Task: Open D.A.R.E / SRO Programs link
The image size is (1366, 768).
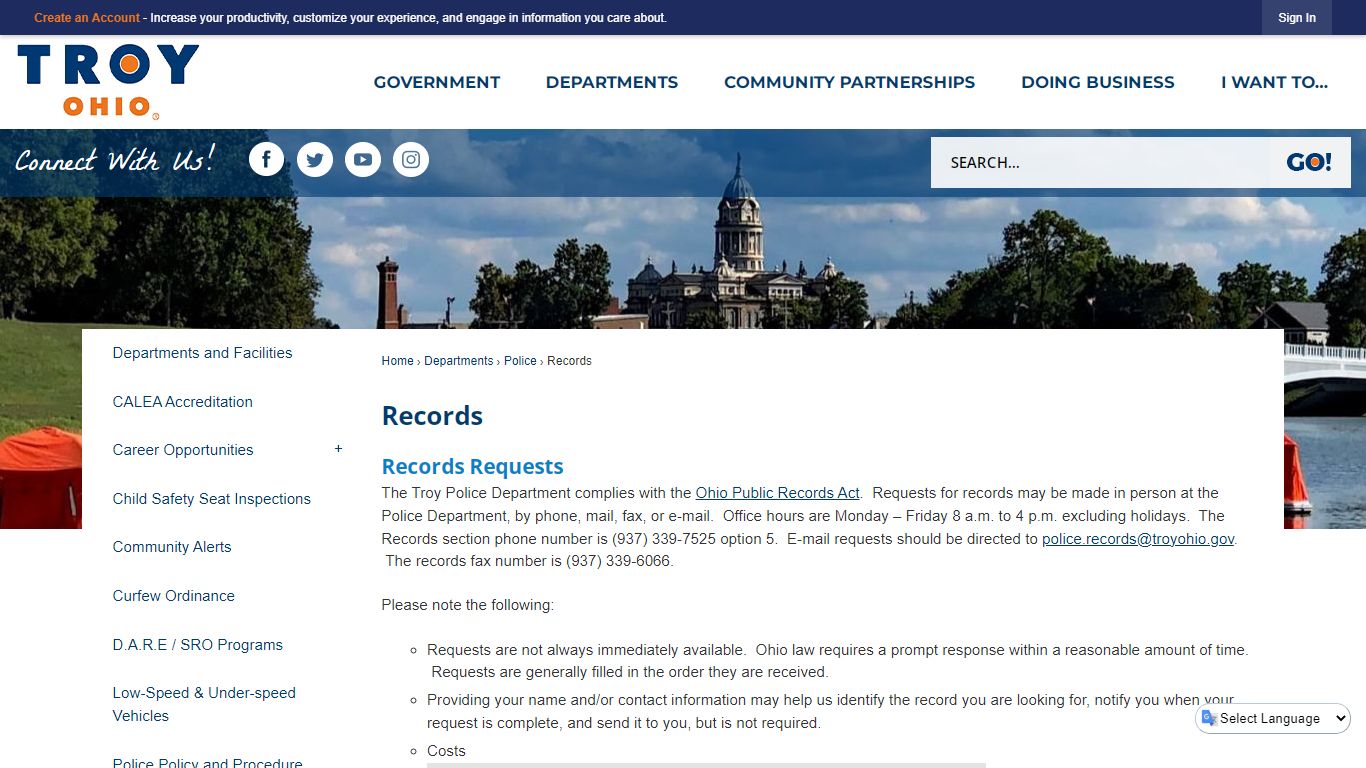Action: click(x=198, y=645)
